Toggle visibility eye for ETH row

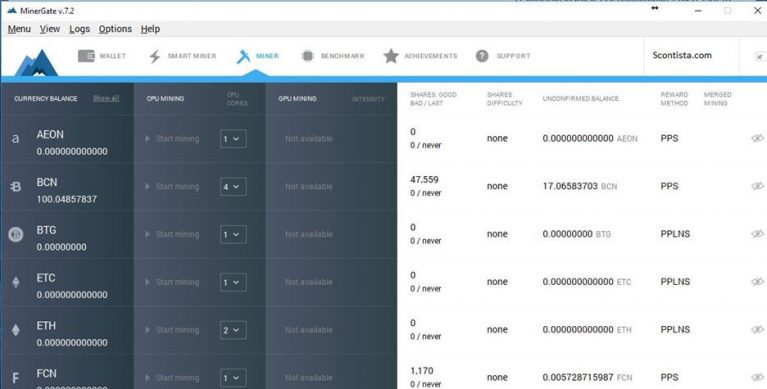click(757, 330)
